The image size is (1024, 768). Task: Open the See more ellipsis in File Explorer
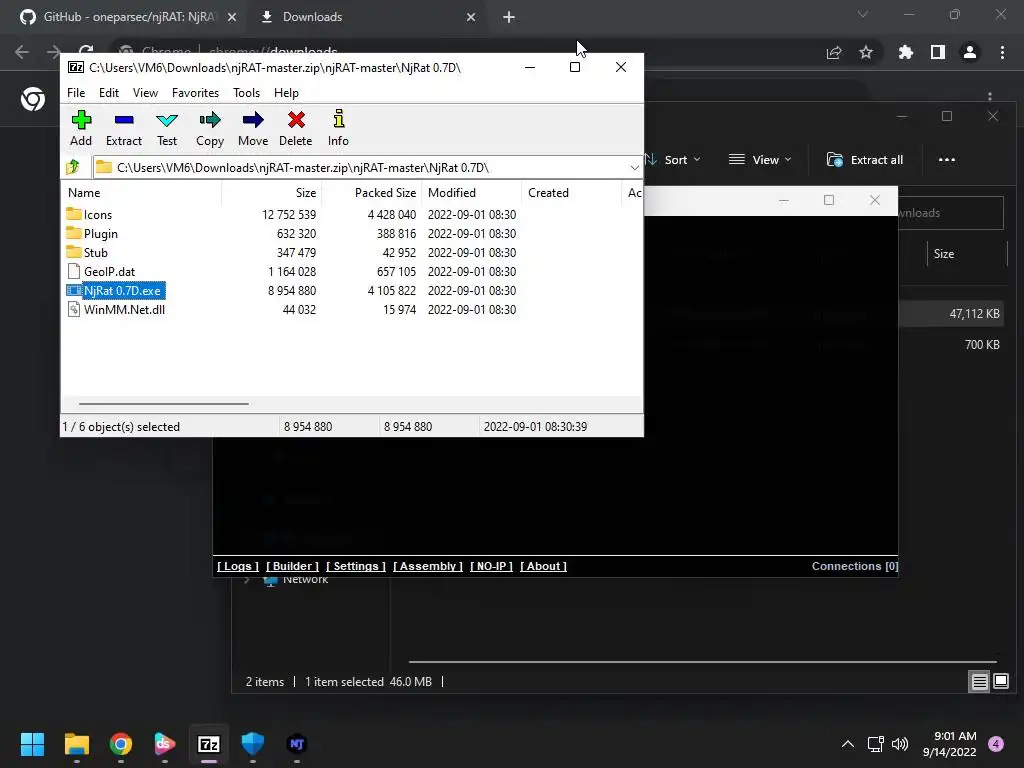click(946, 160)
